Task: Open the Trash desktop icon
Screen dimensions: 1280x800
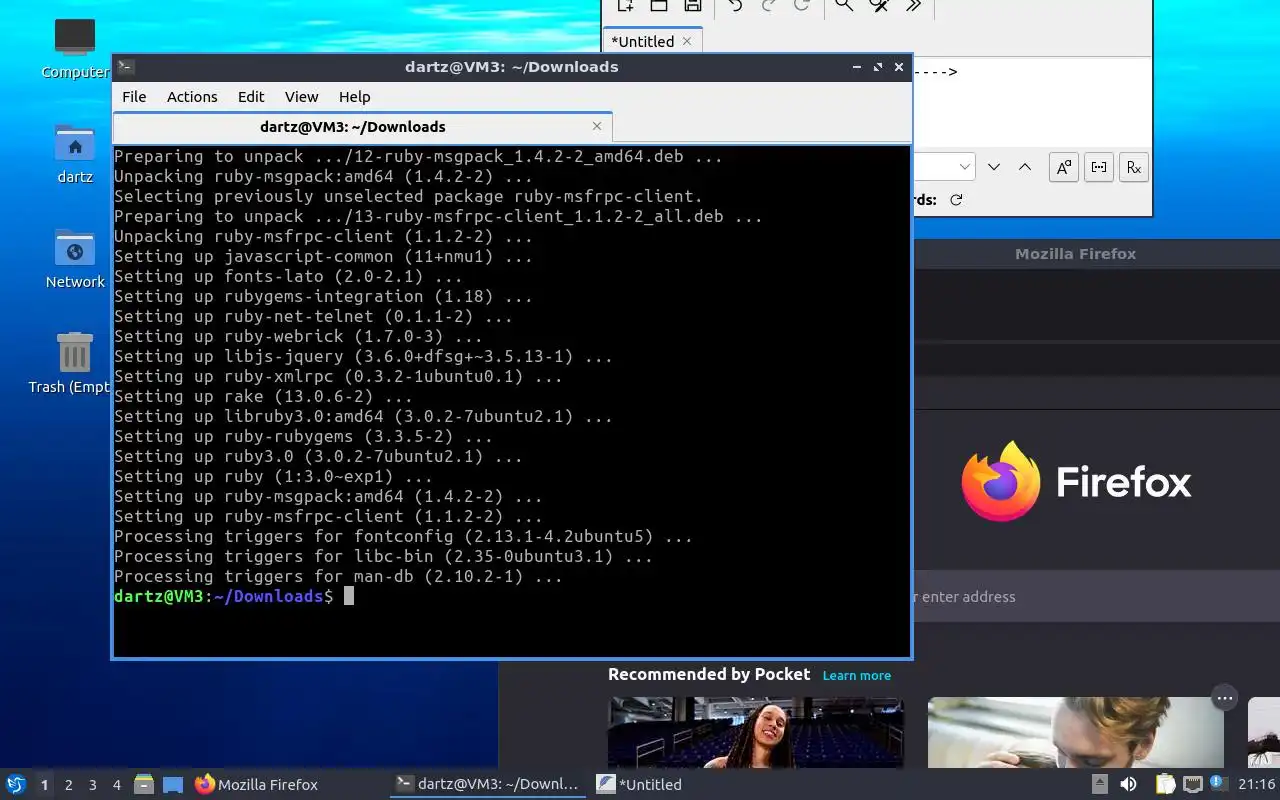Action: pyautogui.click(x=75, y=363)
